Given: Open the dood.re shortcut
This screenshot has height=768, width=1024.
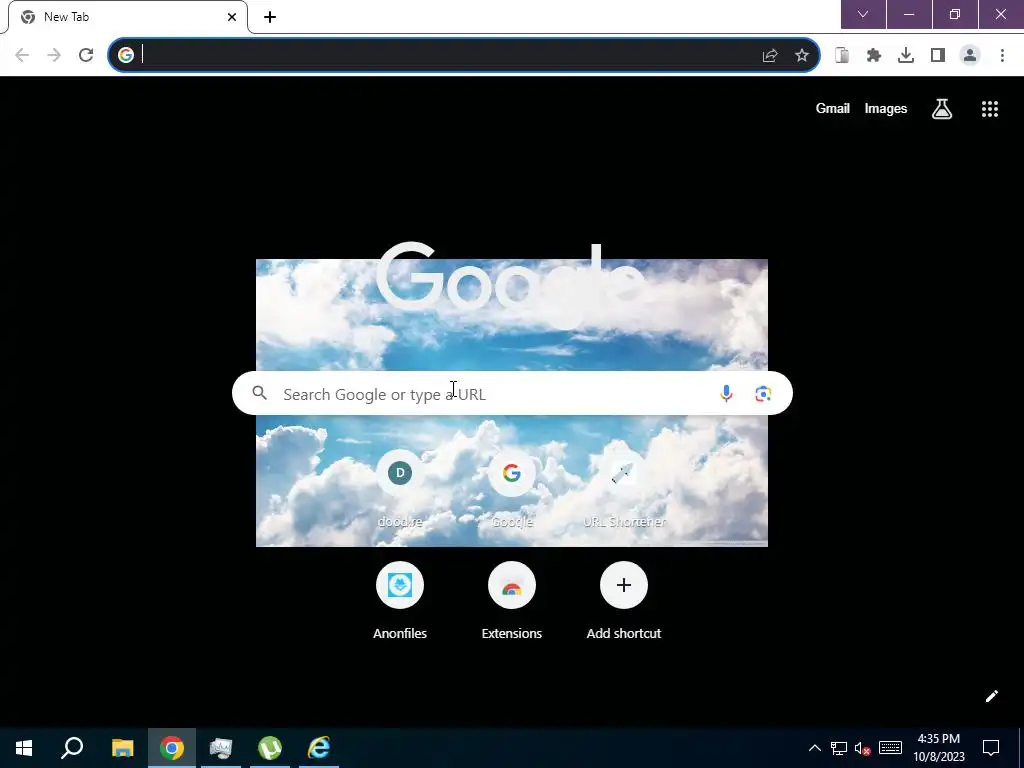Looking at the screenshot, I should coord(400,487).
